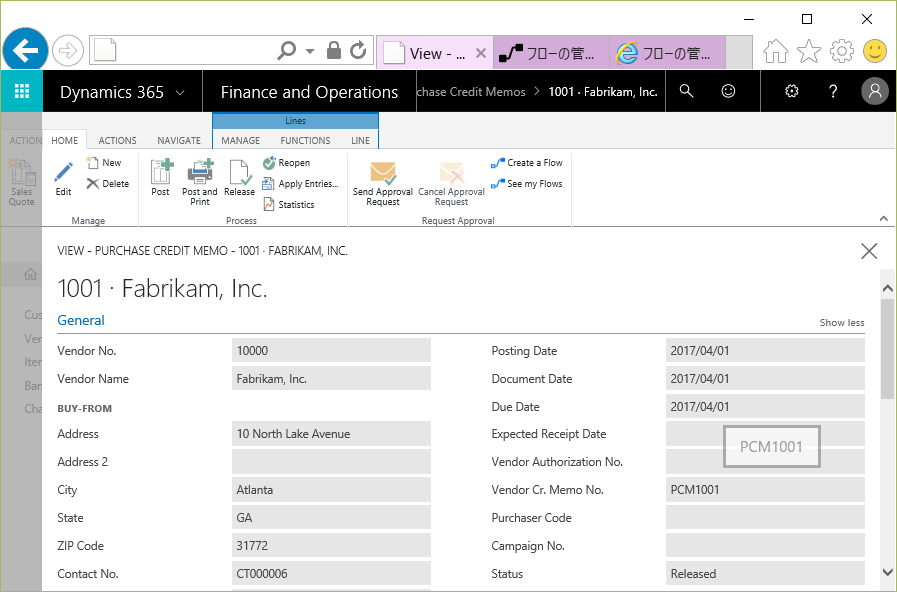Click the Vendor Name field
The image size is (897, 592).
[331, 379]
